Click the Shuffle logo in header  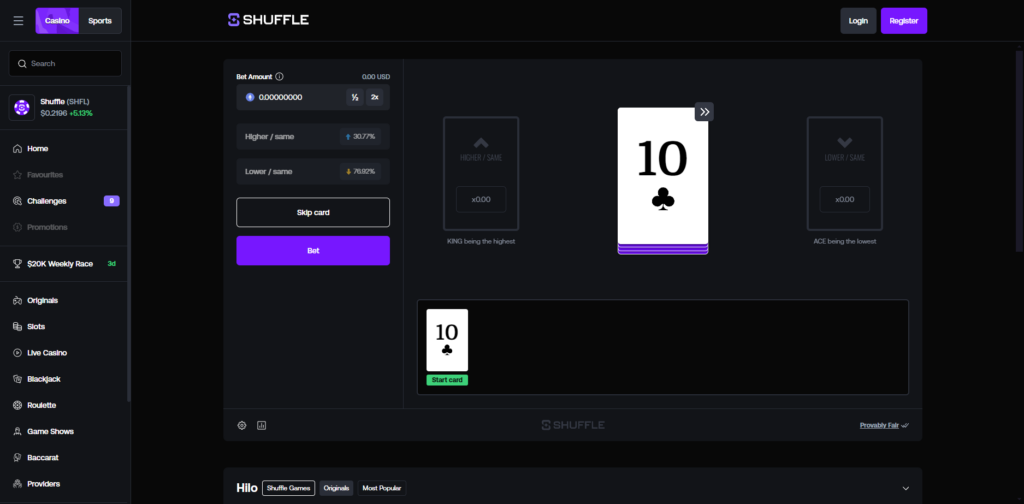[x=268, y=20]
